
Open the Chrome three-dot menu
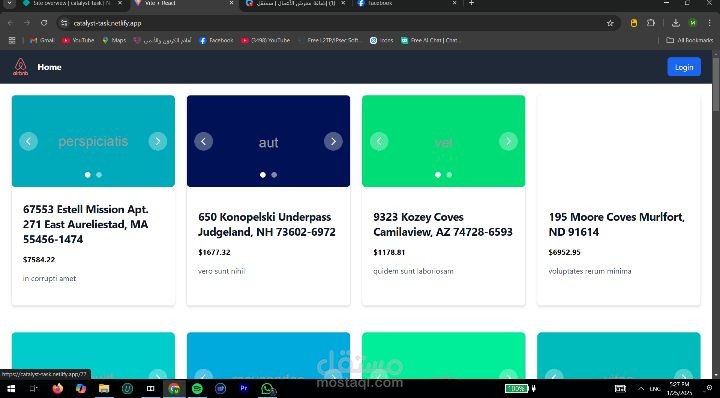pos(709,23)
